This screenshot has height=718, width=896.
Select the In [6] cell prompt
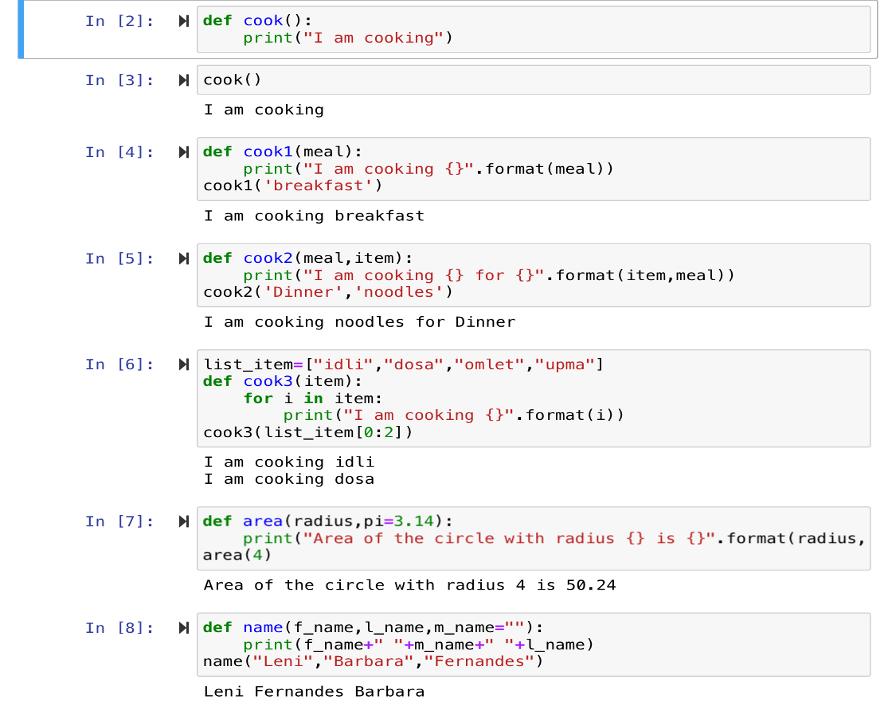pyautogui.click(x=119, y=364)
